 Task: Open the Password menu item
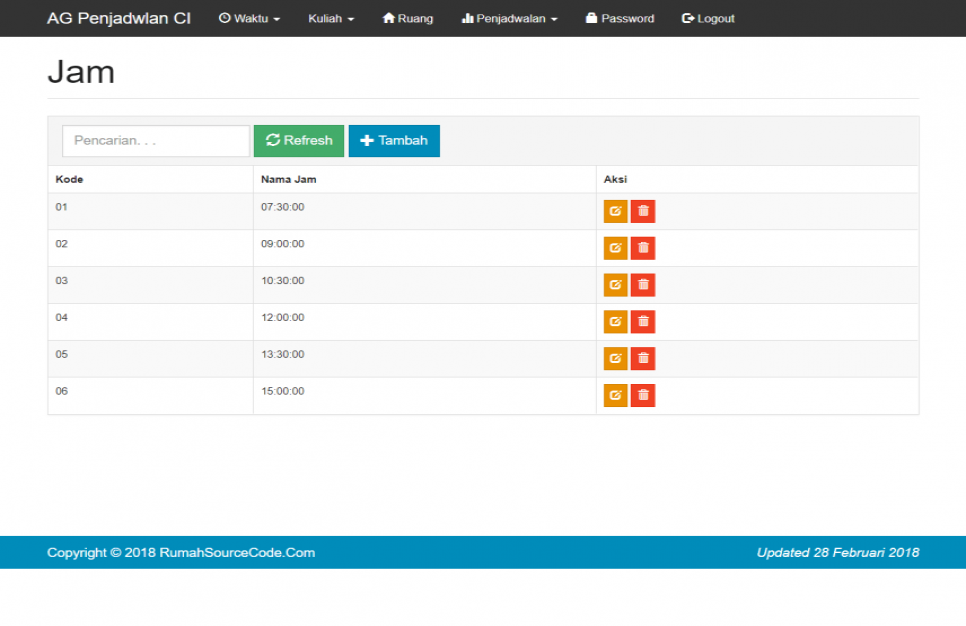[620, 19]
